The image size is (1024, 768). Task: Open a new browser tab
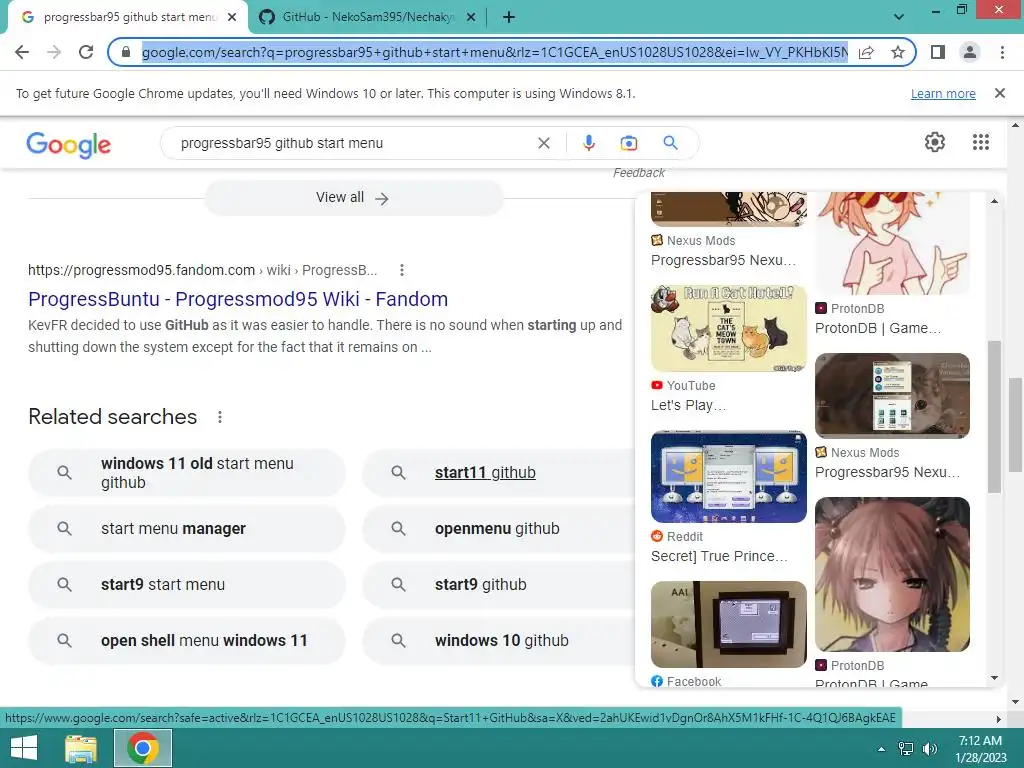(x=509, y=18)
